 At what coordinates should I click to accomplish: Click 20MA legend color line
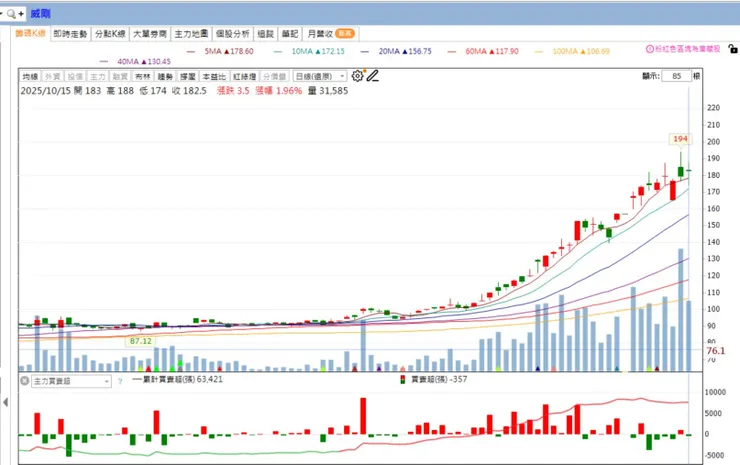click(365, 51)
